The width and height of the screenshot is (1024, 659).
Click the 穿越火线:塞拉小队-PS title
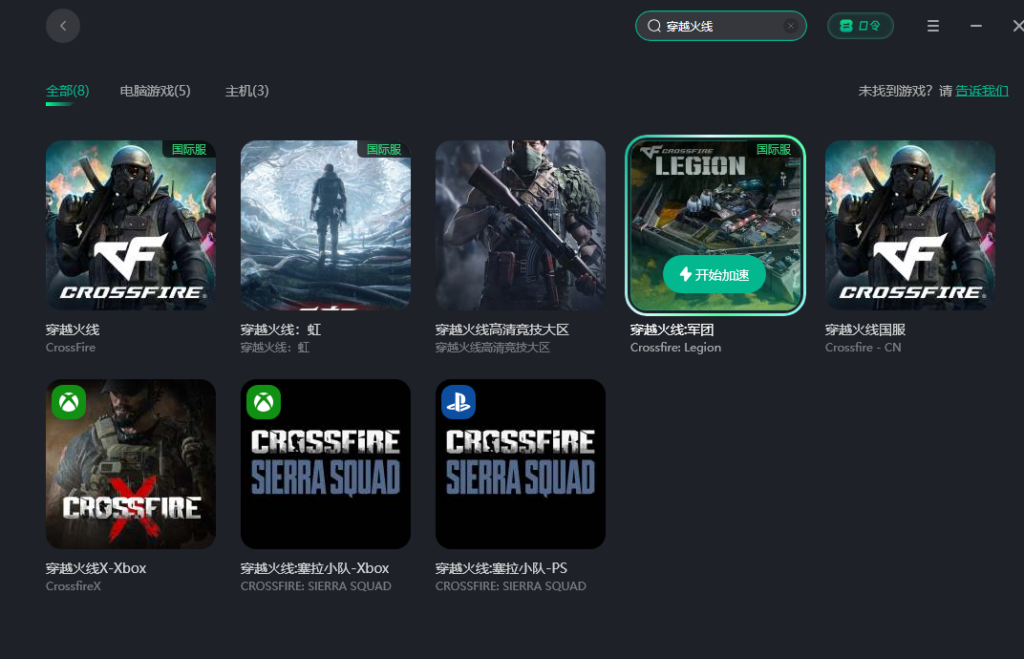point(502,568)
